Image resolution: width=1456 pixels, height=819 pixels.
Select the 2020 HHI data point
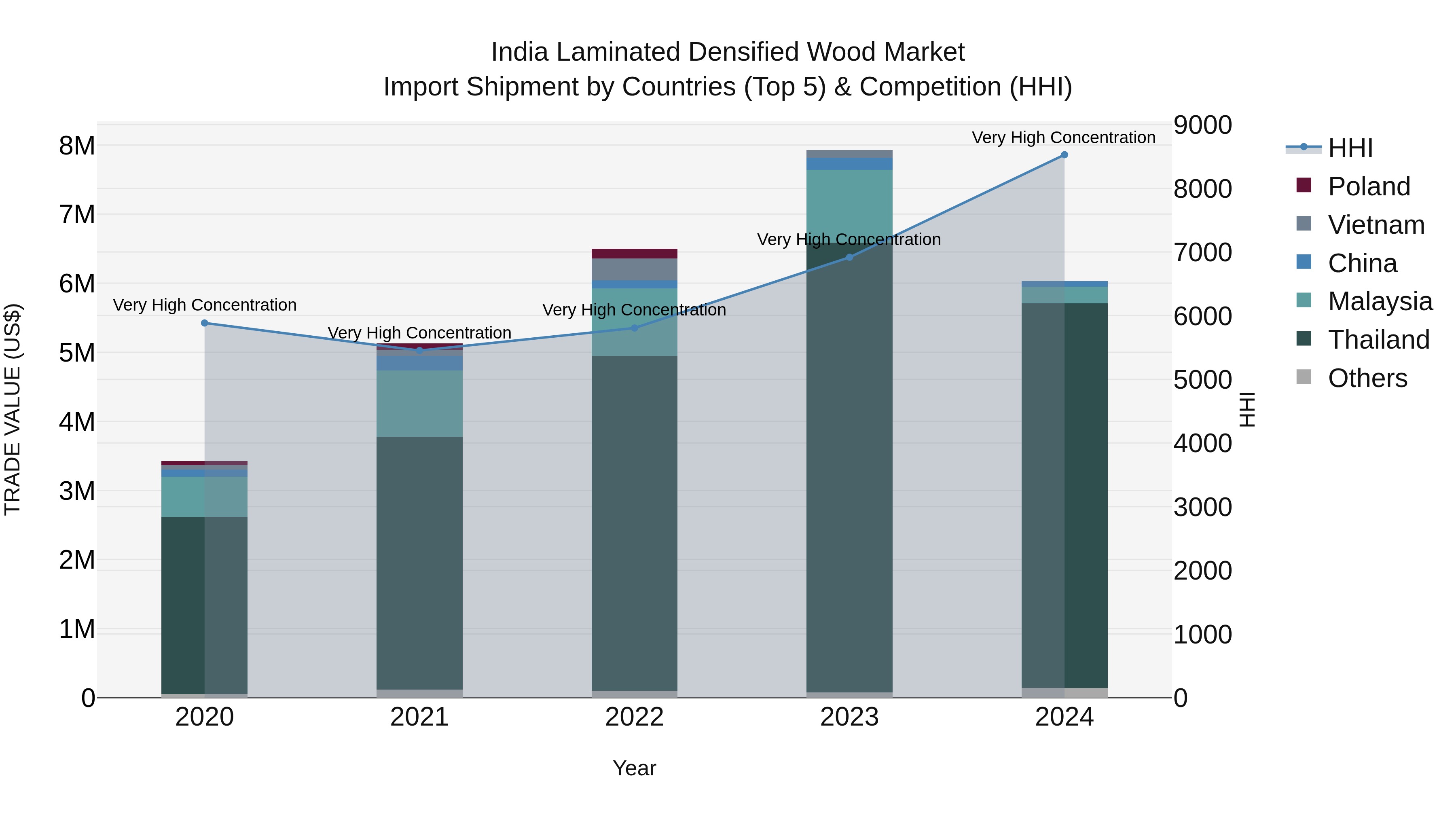[205, 323]
